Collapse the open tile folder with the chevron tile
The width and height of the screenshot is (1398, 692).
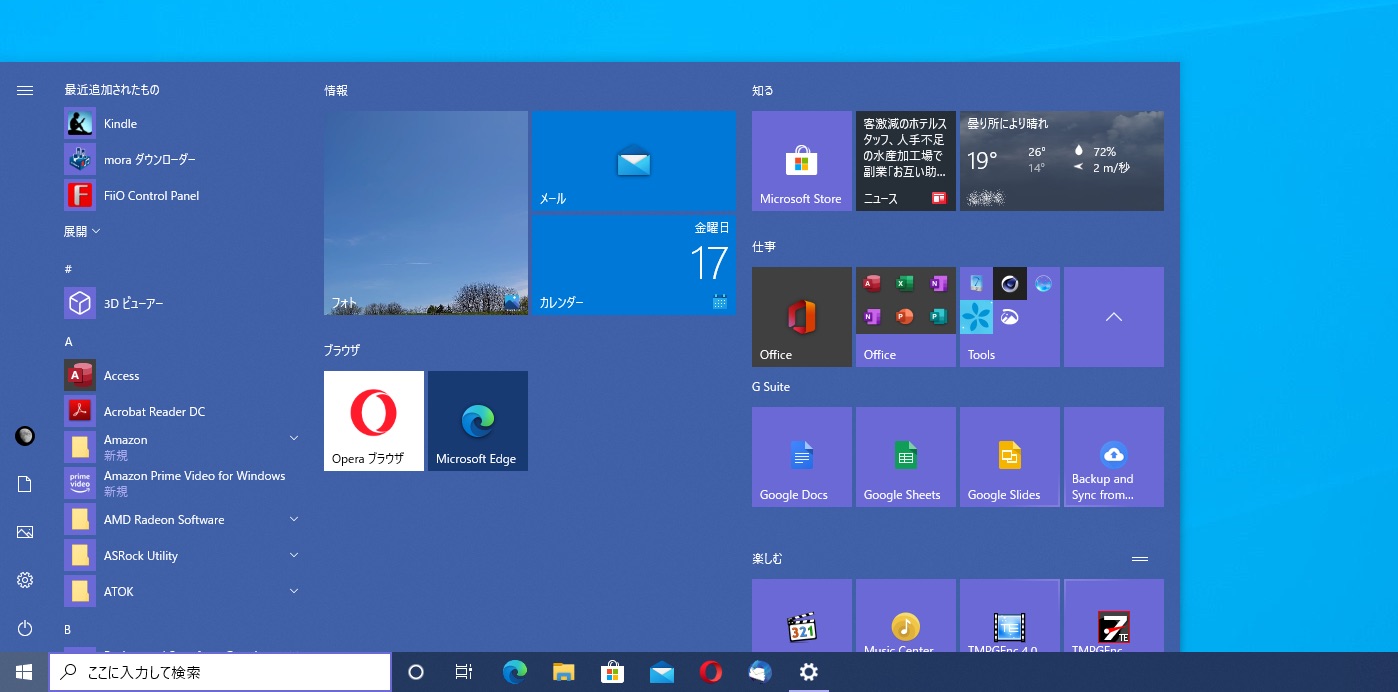click(1114, 317)
